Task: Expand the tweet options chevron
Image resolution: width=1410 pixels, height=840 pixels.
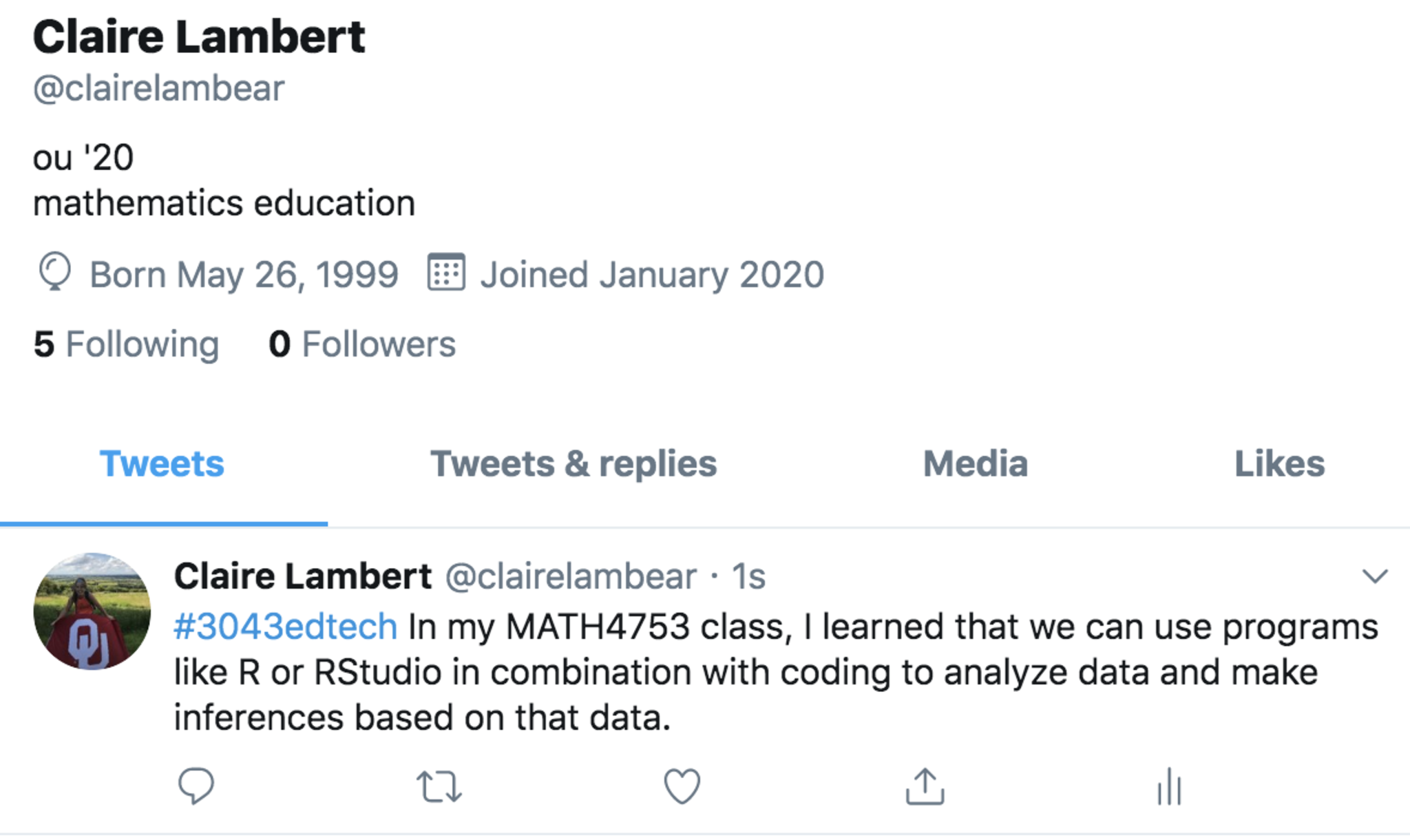Action: click(1375, 576)
